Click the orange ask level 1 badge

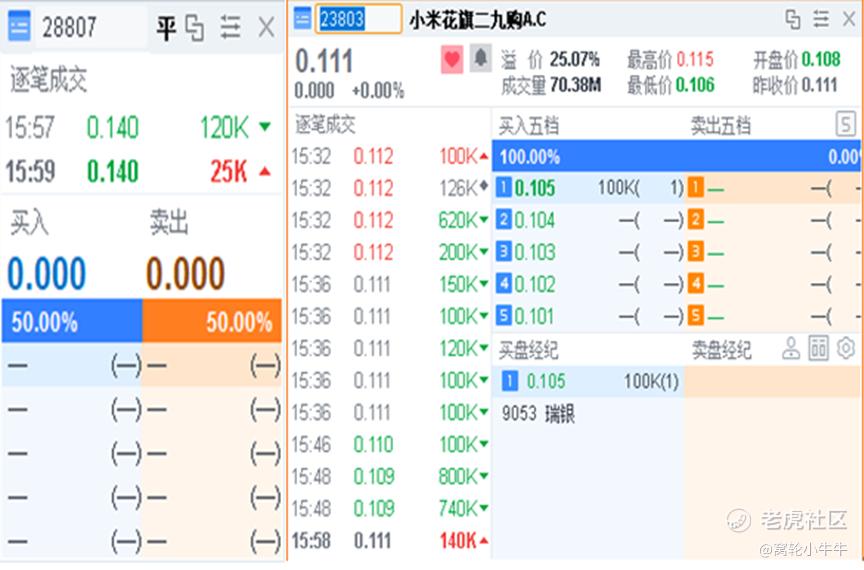pyautogui.click(x=696, y=187)
